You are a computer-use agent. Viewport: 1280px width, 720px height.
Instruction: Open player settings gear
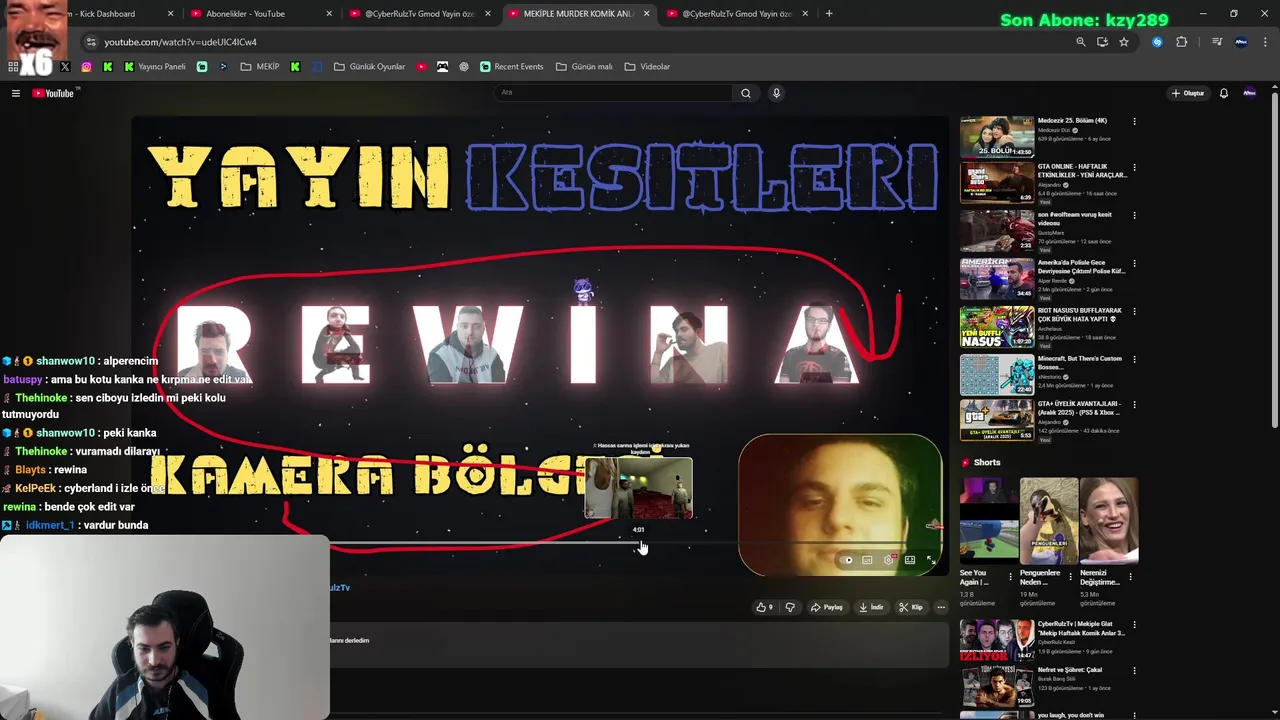tap(889, 560)
